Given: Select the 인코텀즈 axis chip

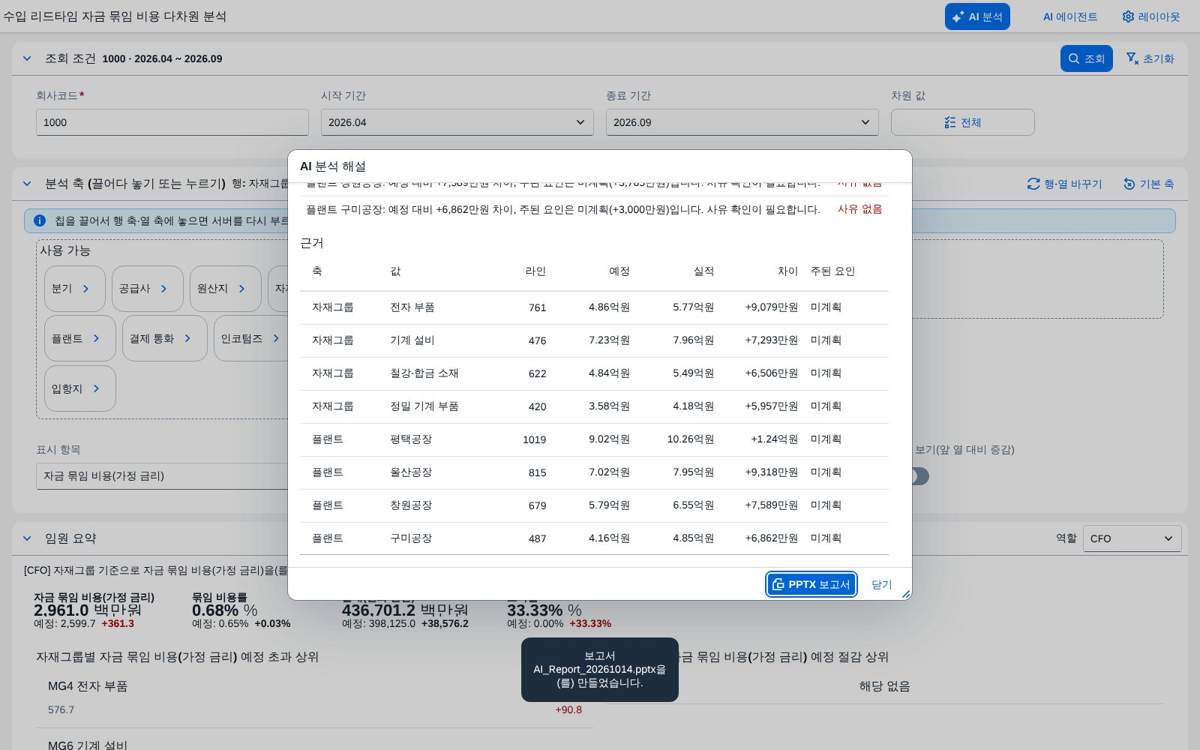Looking at the screenshot, I should (x=251, y=338).
